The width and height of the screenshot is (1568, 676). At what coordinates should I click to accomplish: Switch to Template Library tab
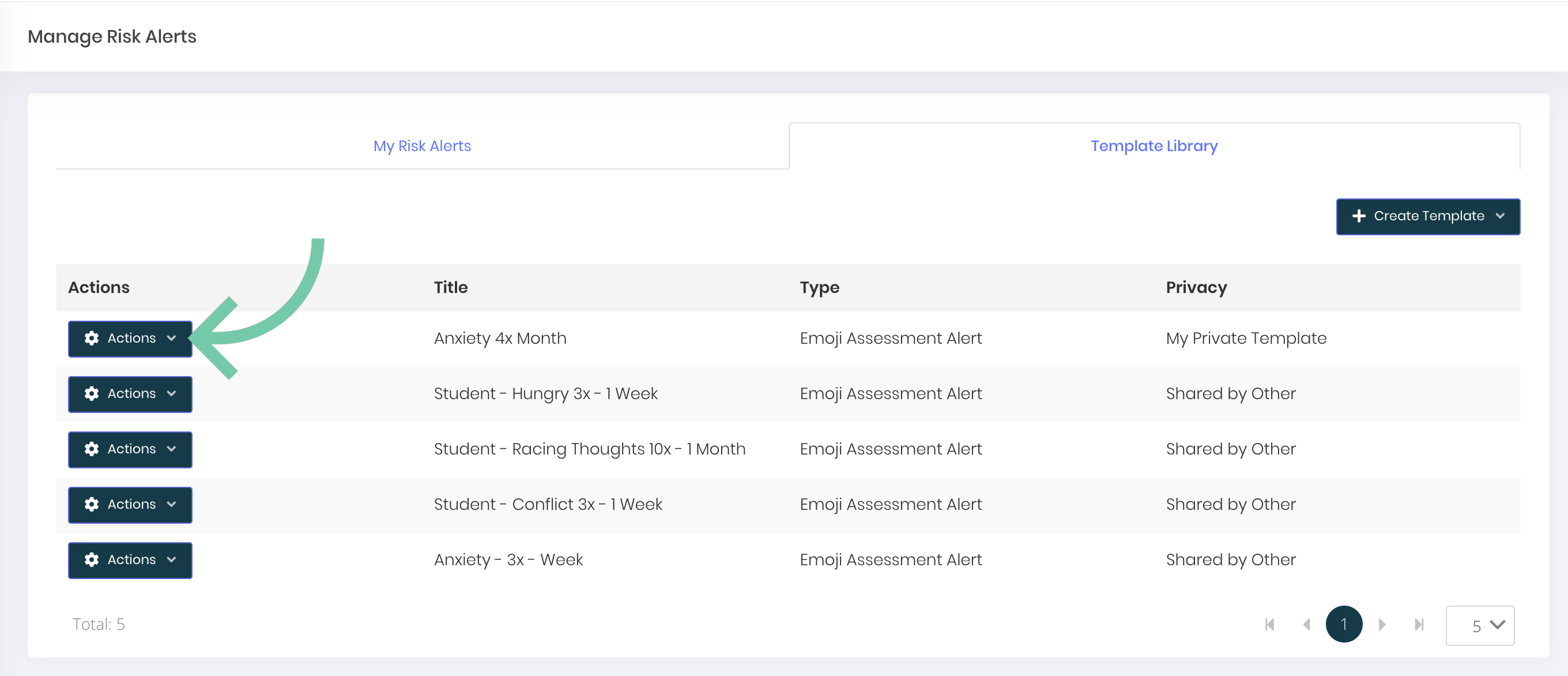(1154, 146)
